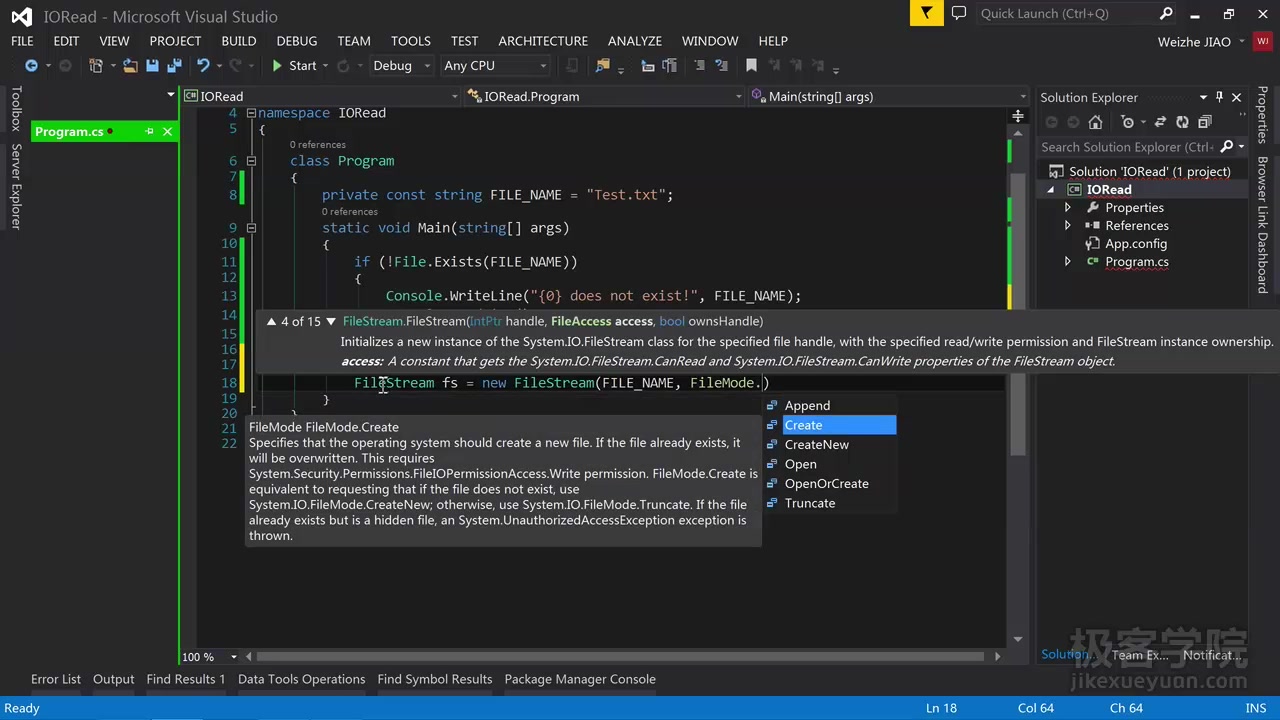The width and height of the screenshot is (1280, 720).
Task: Open the Toolbox side tab
Action: 16,109
